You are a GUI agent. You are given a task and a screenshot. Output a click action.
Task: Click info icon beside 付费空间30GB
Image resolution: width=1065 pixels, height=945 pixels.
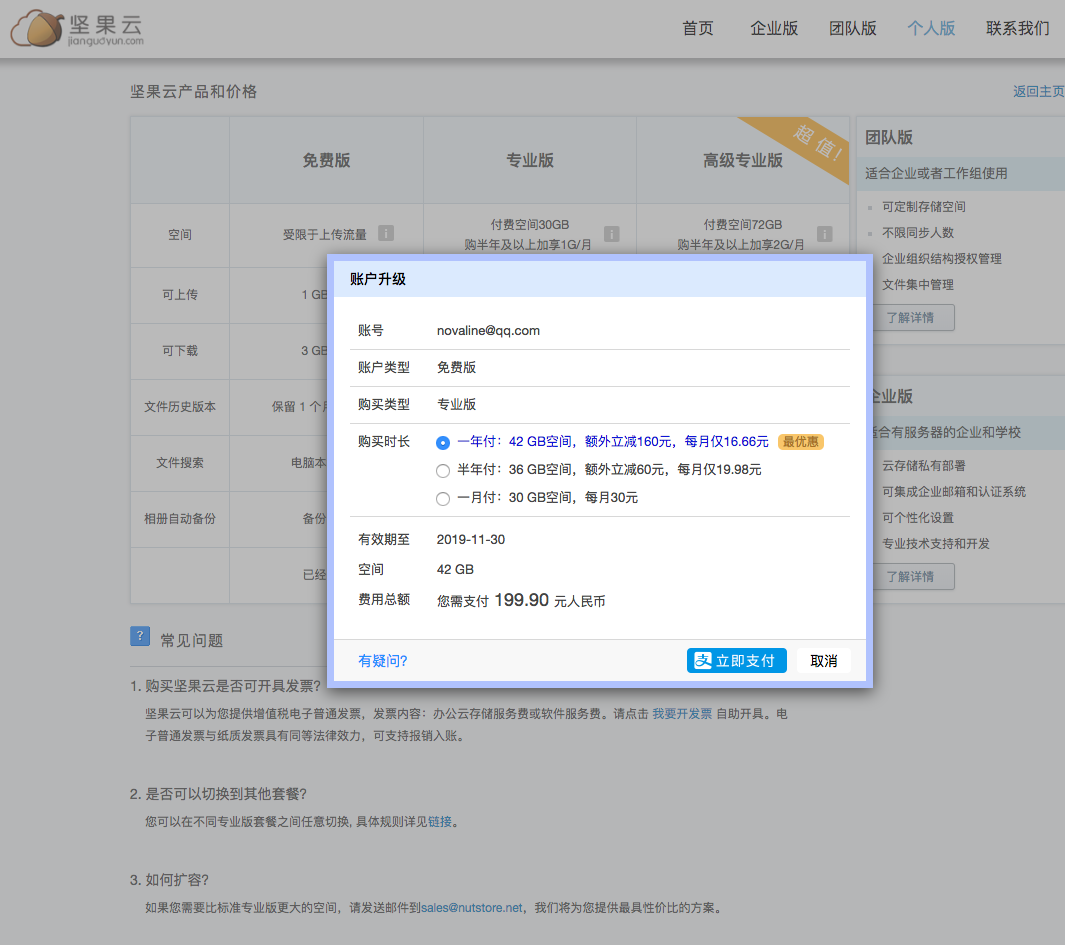[x=611, y=234]
